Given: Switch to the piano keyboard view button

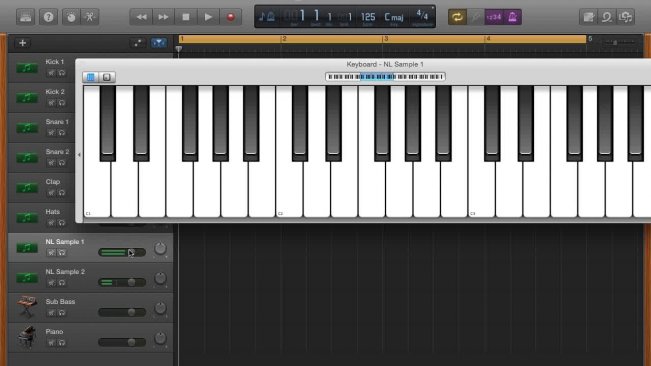Looking at the screenshot, I should click(91, 77).
